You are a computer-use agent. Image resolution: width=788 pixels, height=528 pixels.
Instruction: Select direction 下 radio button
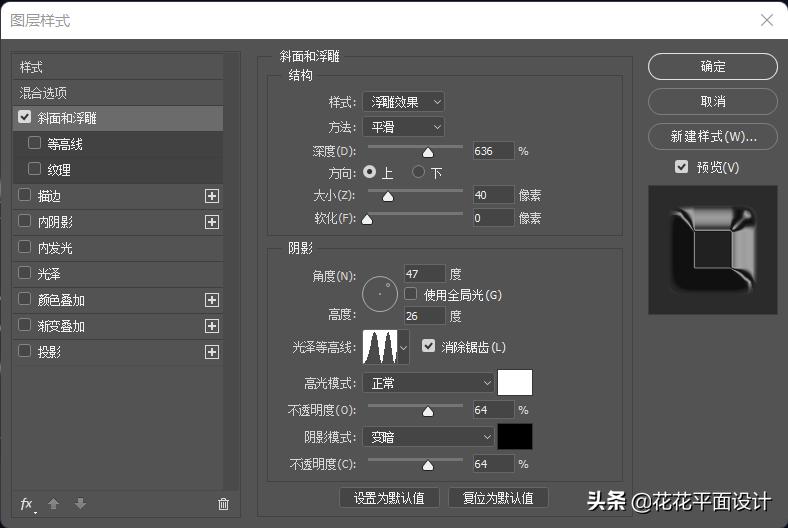point(418,172)
